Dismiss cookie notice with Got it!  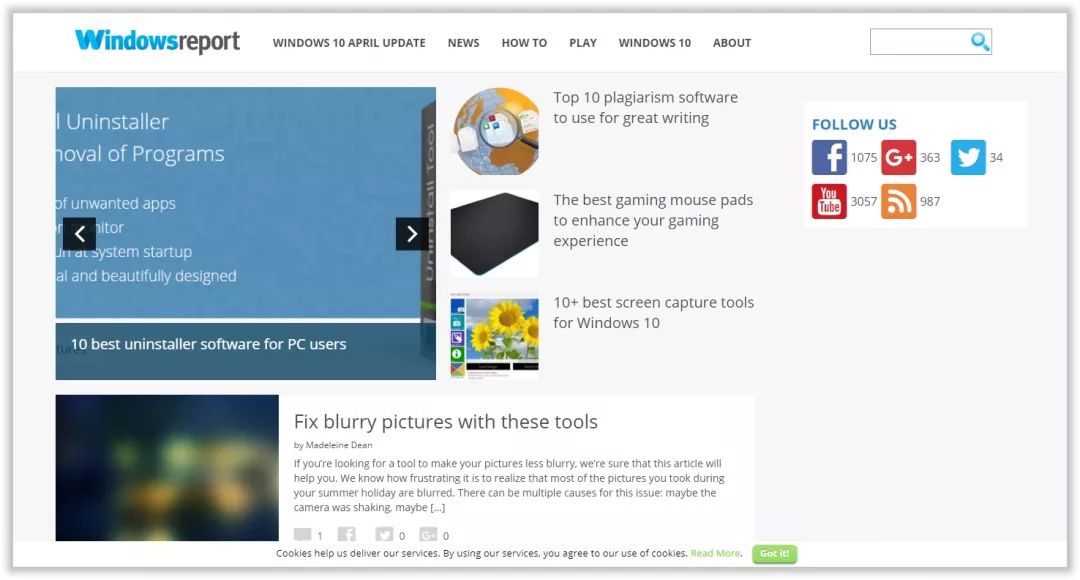tap(775, 554)
